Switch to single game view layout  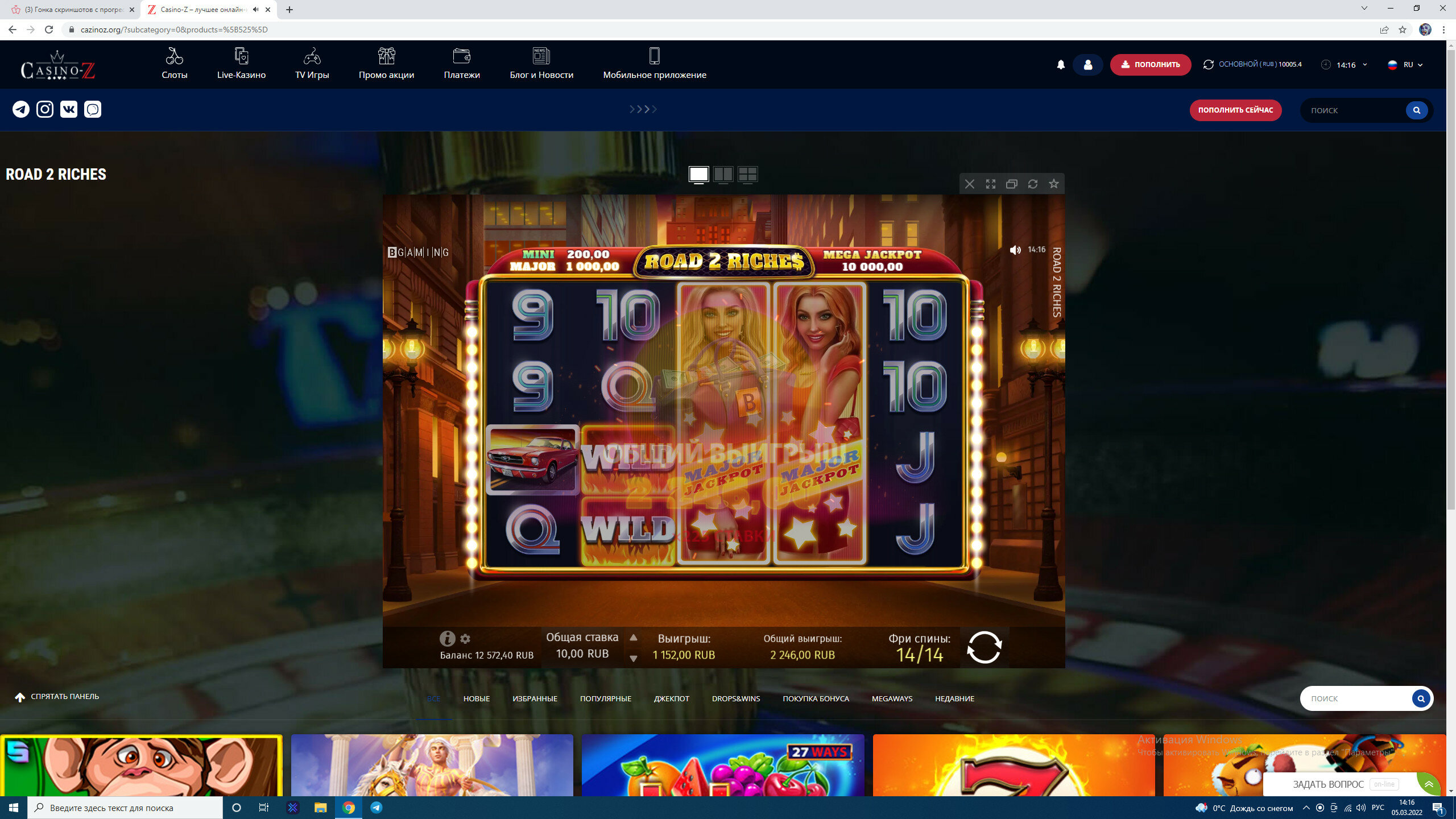tap(698, 174)
